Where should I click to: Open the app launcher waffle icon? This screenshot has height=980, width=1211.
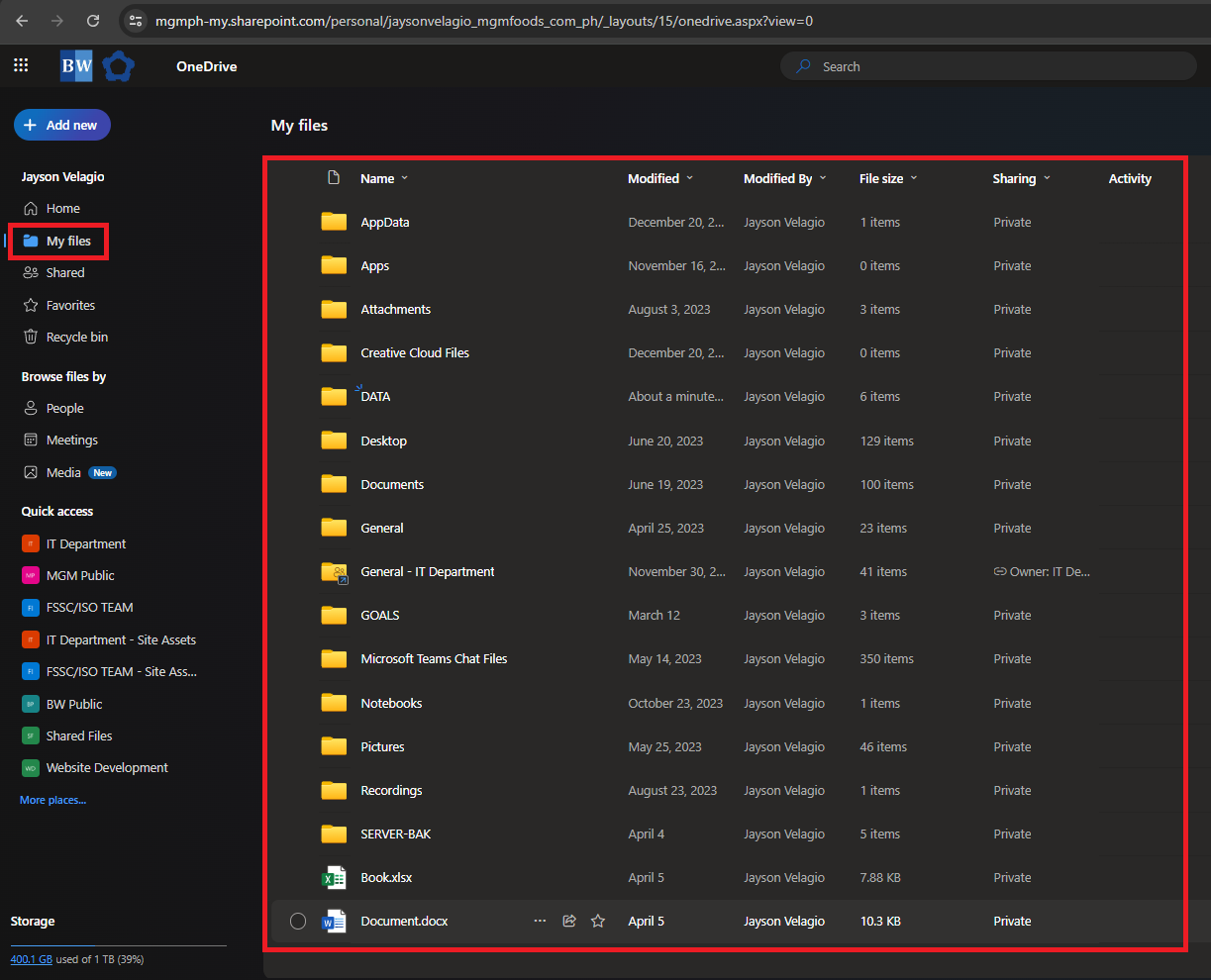(x=21, y=66)
